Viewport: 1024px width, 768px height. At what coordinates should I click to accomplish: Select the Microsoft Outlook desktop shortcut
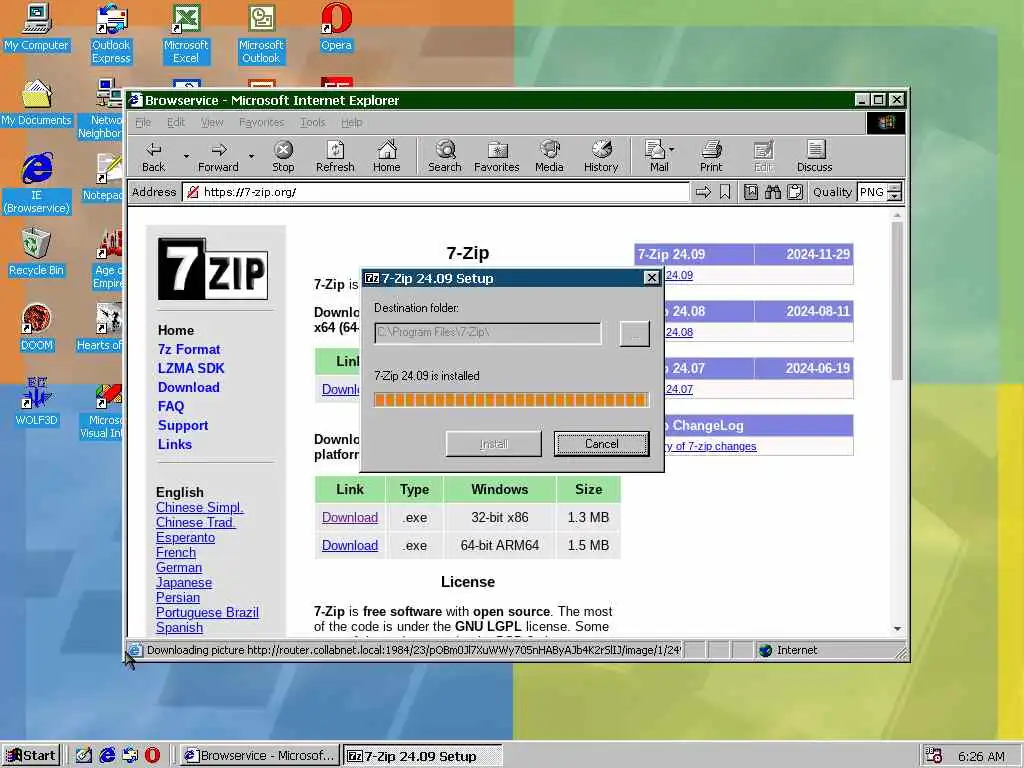pos(261,34)
